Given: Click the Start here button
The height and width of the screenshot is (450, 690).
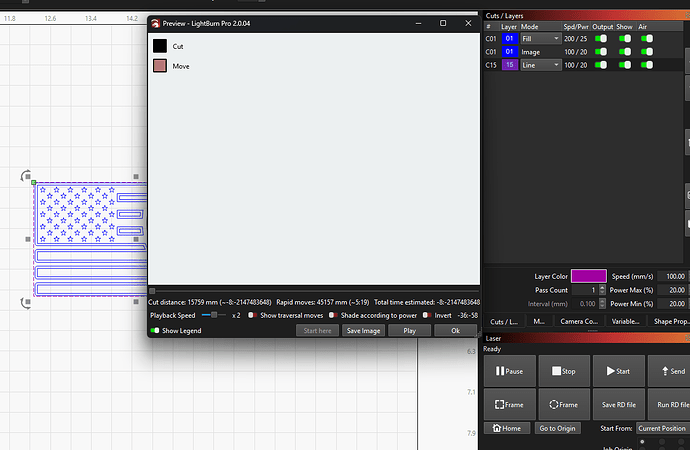Looking at the screenshot, I should click(x=317, y=330).
